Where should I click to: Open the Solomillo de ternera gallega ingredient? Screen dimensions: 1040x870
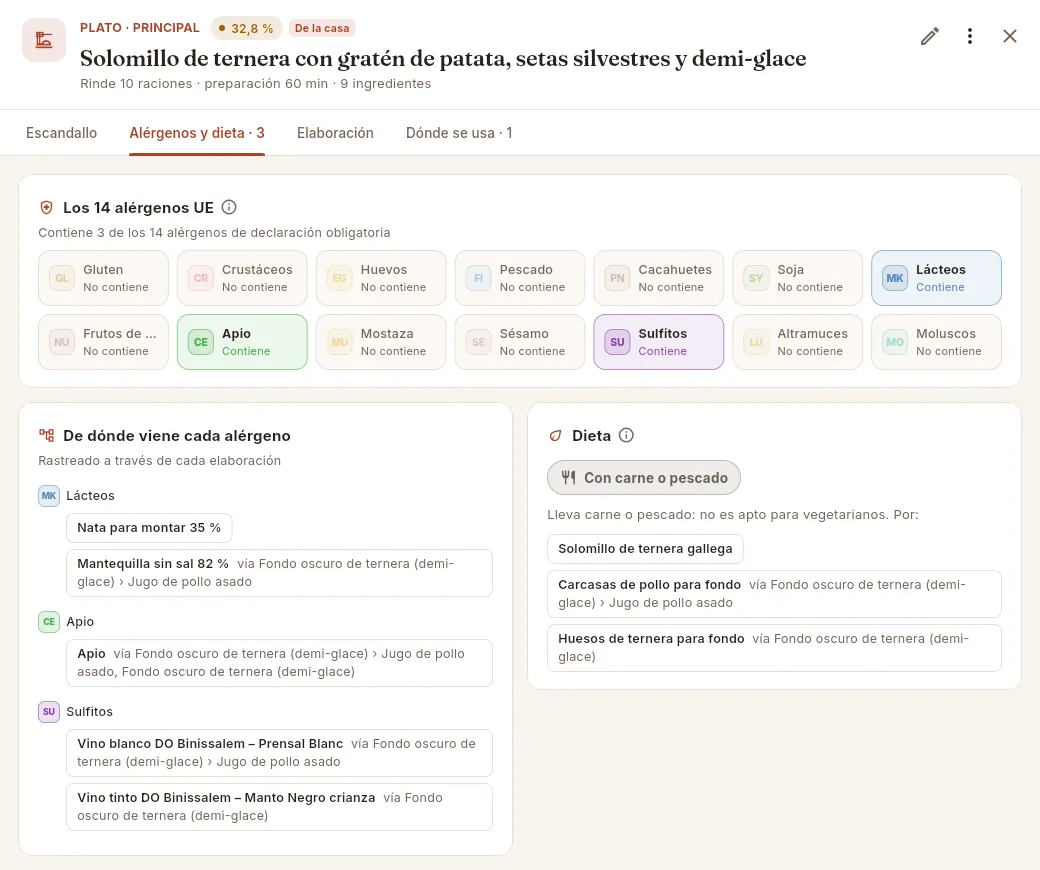coord(645,548)
